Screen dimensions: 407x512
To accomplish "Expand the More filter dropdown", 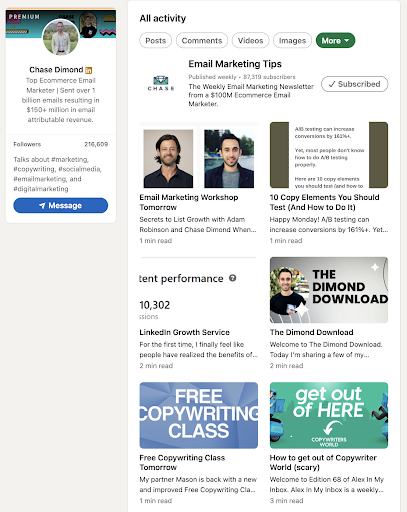I will (x=335, y=40).
